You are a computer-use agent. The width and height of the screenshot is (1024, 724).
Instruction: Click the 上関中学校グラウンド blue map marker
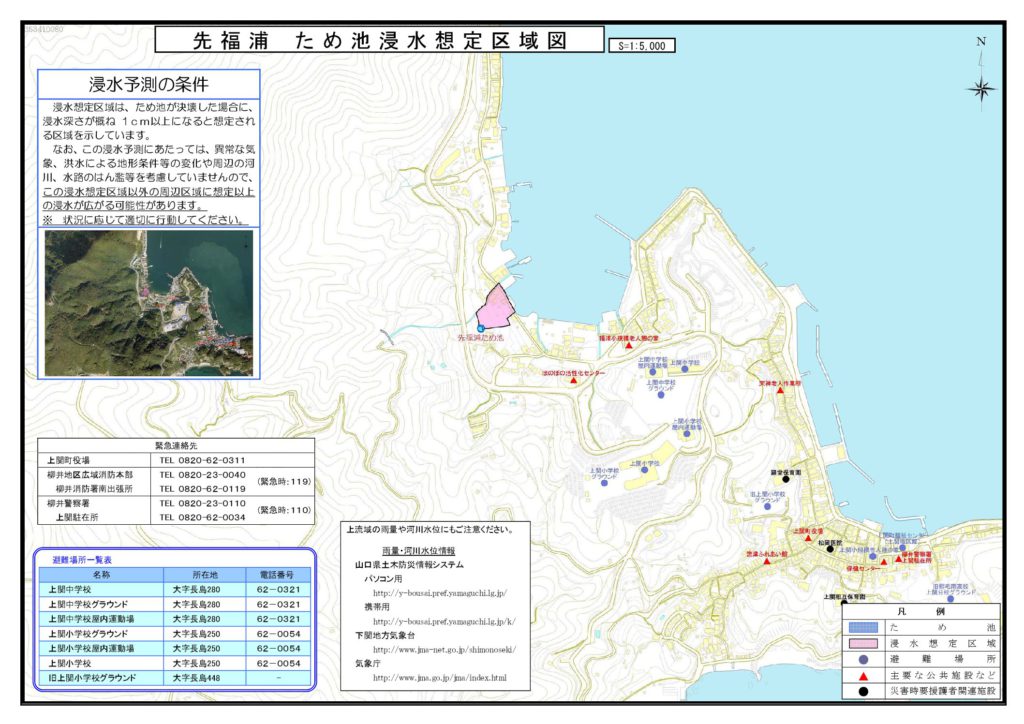click(x=661, y=394)
